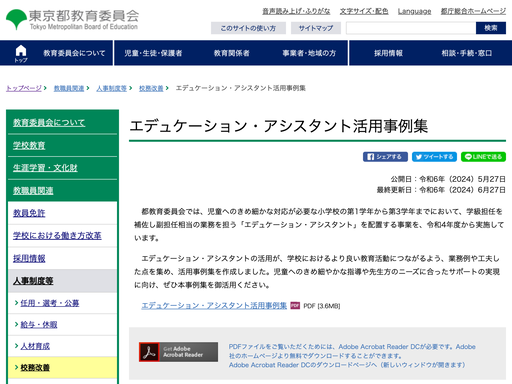The width and height of the screenshot is (512, 384).
Task: Open the Language link
Action: pyautogui.click(x=414, y=11)
